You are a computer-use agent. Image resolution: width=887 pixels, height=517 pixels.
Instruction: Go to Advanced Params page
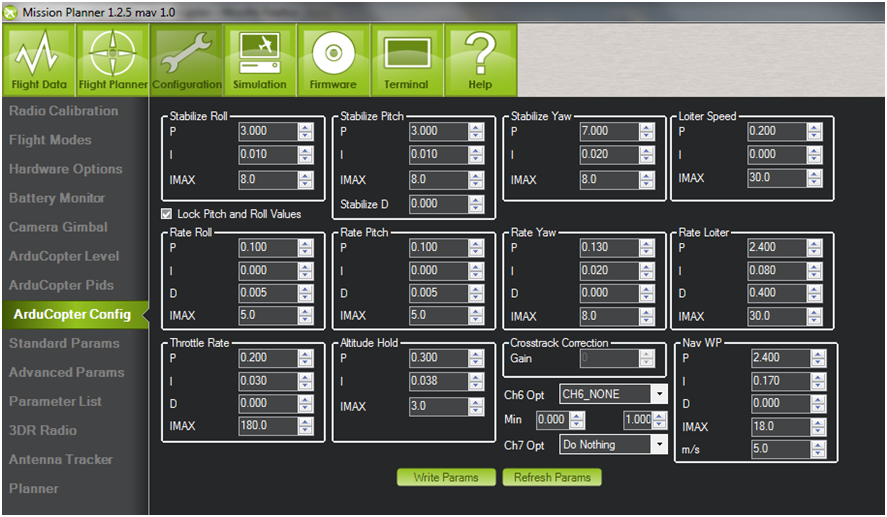(66, 372)
